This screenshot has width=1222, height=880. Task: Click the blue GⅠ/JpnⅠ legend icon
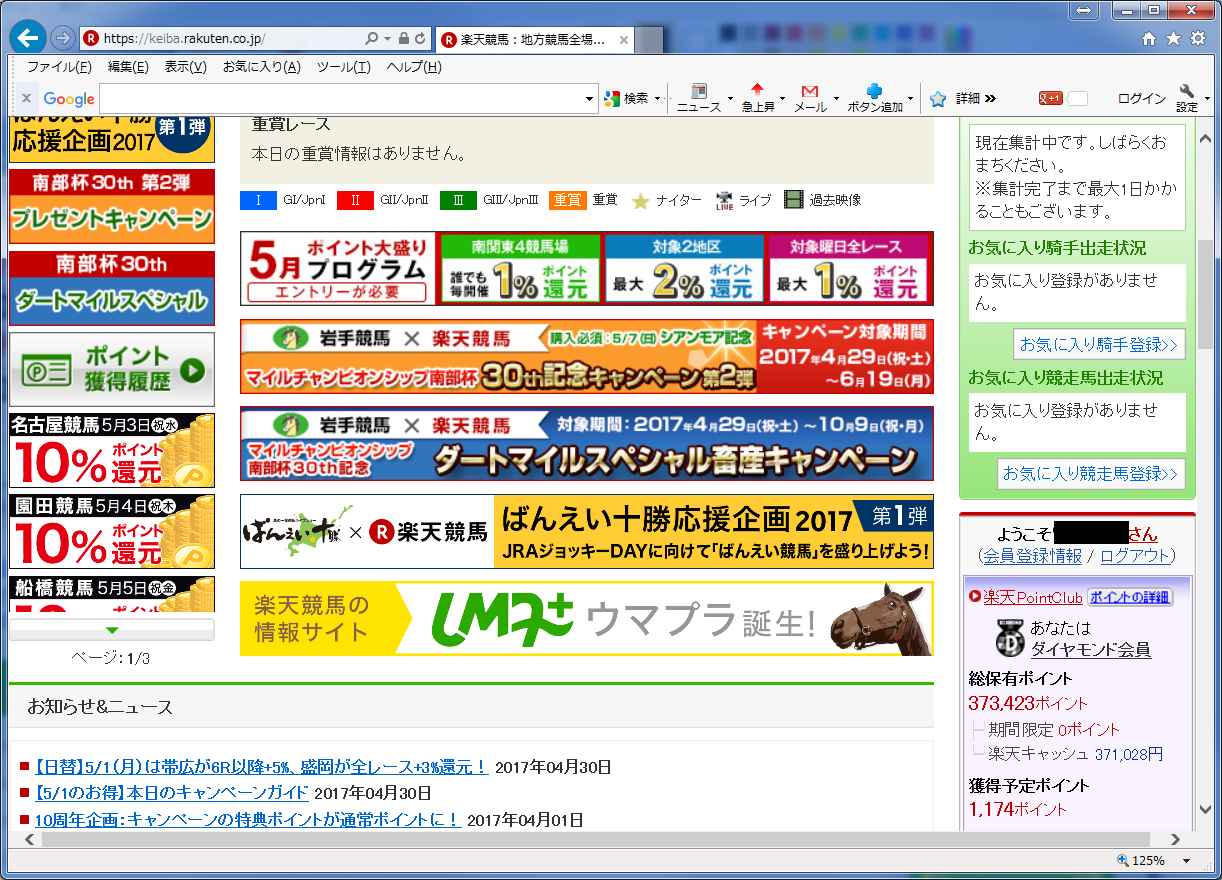[x=258, y=200]
